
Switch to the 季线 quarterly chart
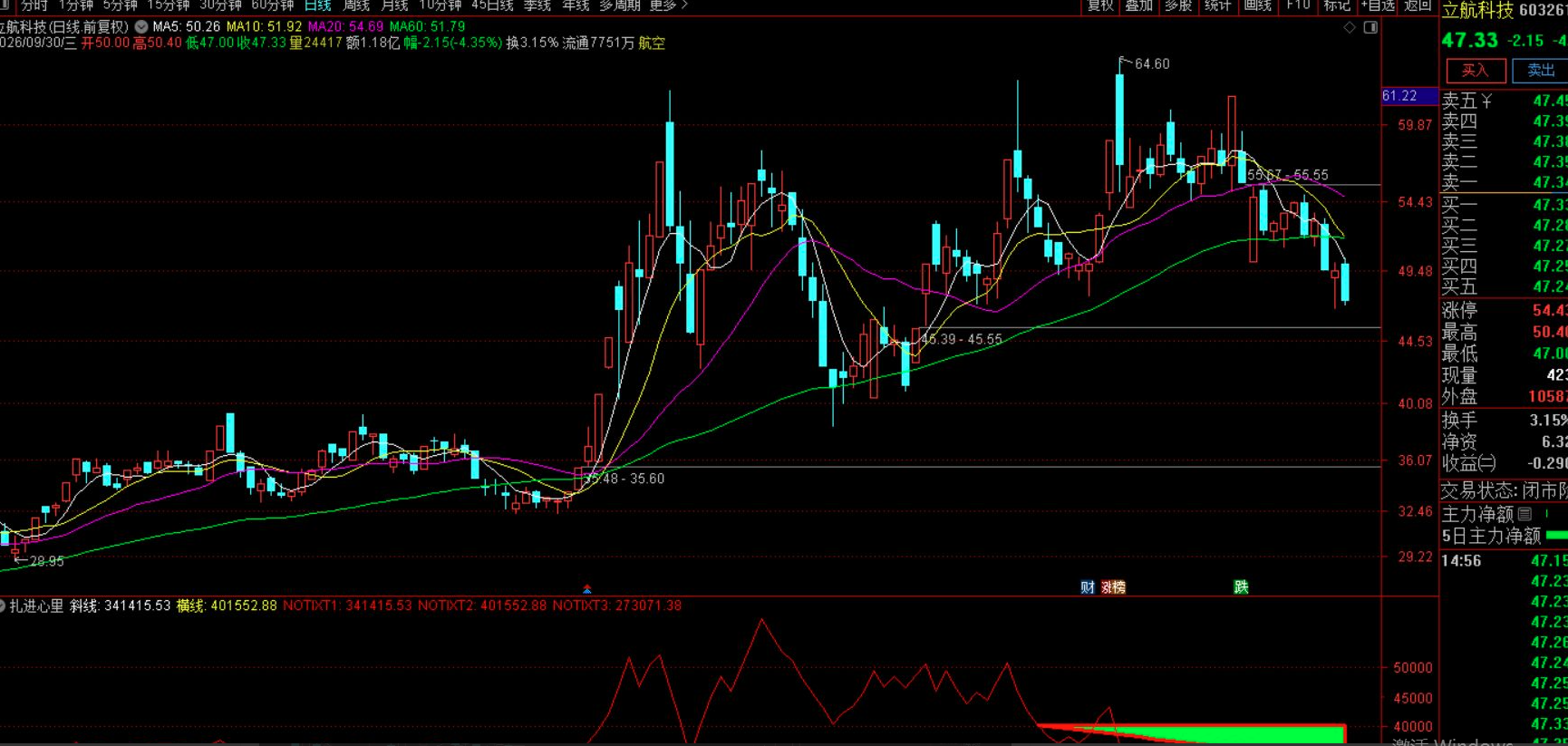[x=537, y=5]
